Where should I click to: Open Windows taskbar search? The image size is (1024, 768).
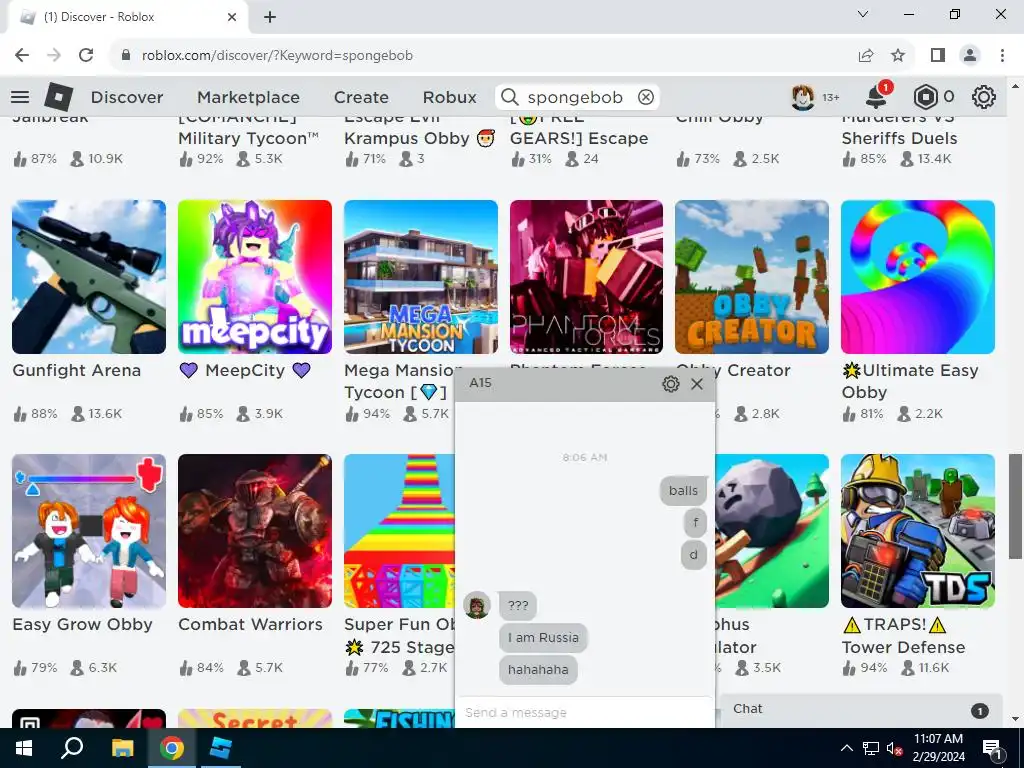pos(72,748)
